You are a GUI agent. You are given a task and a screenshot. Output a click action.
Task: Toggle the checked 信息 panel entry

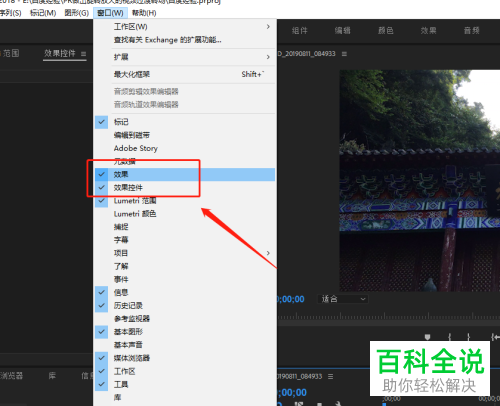(185, 292)
